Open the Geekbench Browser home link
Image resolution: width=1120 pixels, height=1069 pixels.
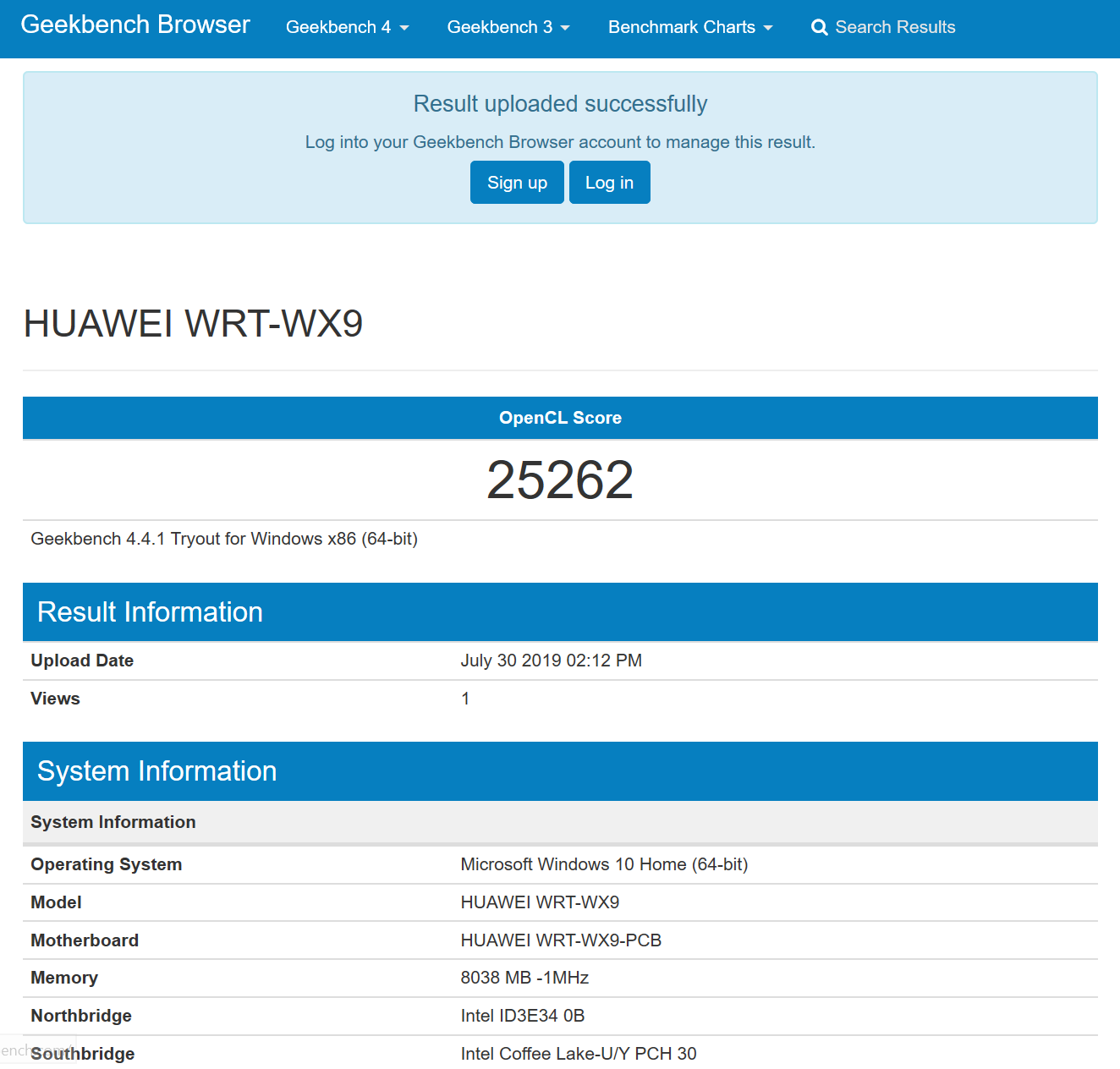tap(135, 25)
